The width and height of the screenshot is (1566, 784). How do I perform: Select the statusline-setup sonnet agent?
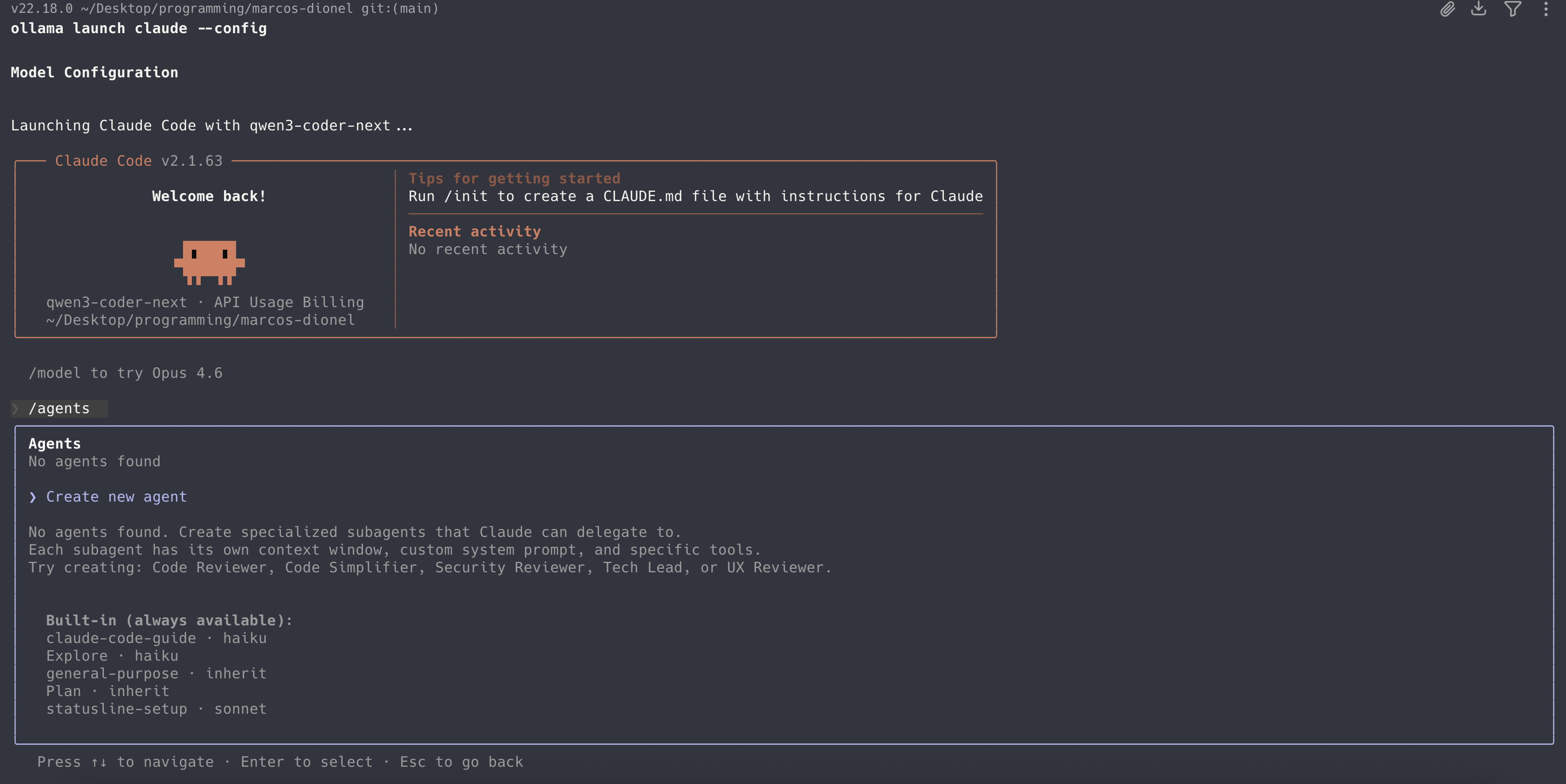(156, 708)
